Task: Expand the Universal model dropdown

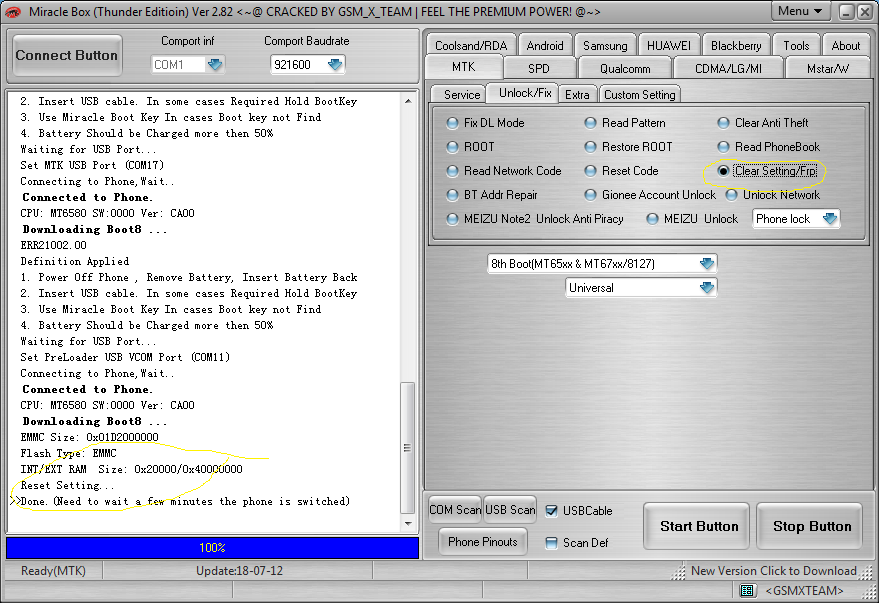Action: [x=706, y=287]
